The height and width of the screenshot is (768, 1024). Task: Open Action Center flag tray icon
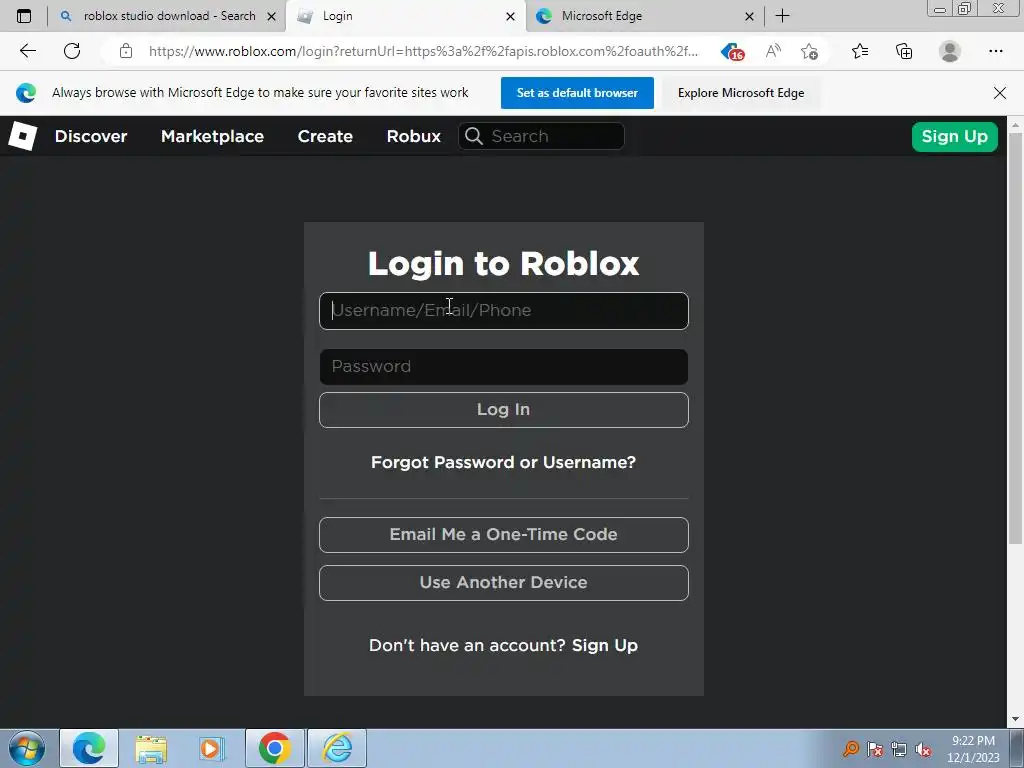click(x=875, y=749)
